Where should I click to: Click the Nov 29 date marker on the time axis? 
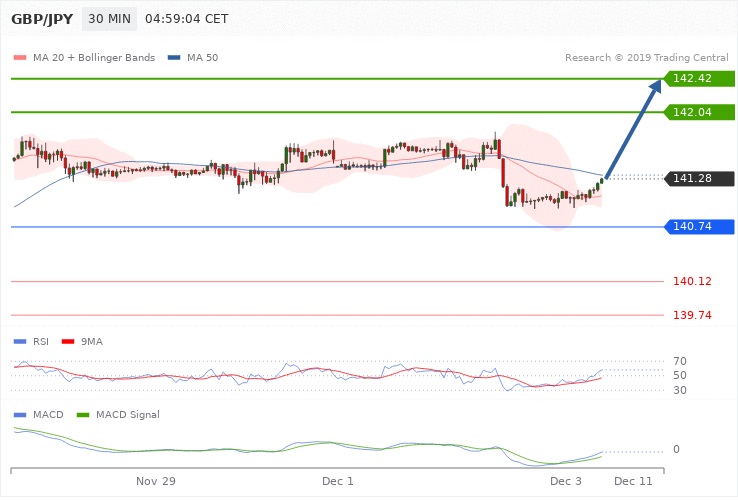click(156, 482)
